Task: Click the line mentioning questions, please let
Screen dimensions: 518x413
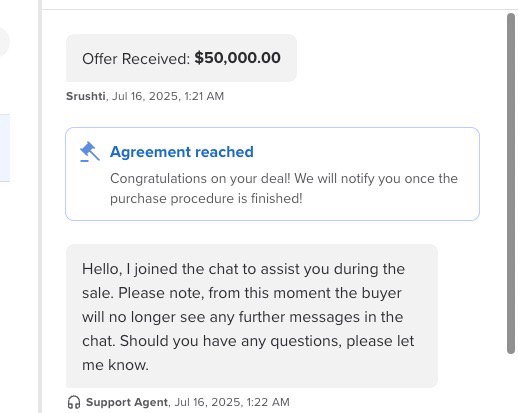Action: point(248,341)
